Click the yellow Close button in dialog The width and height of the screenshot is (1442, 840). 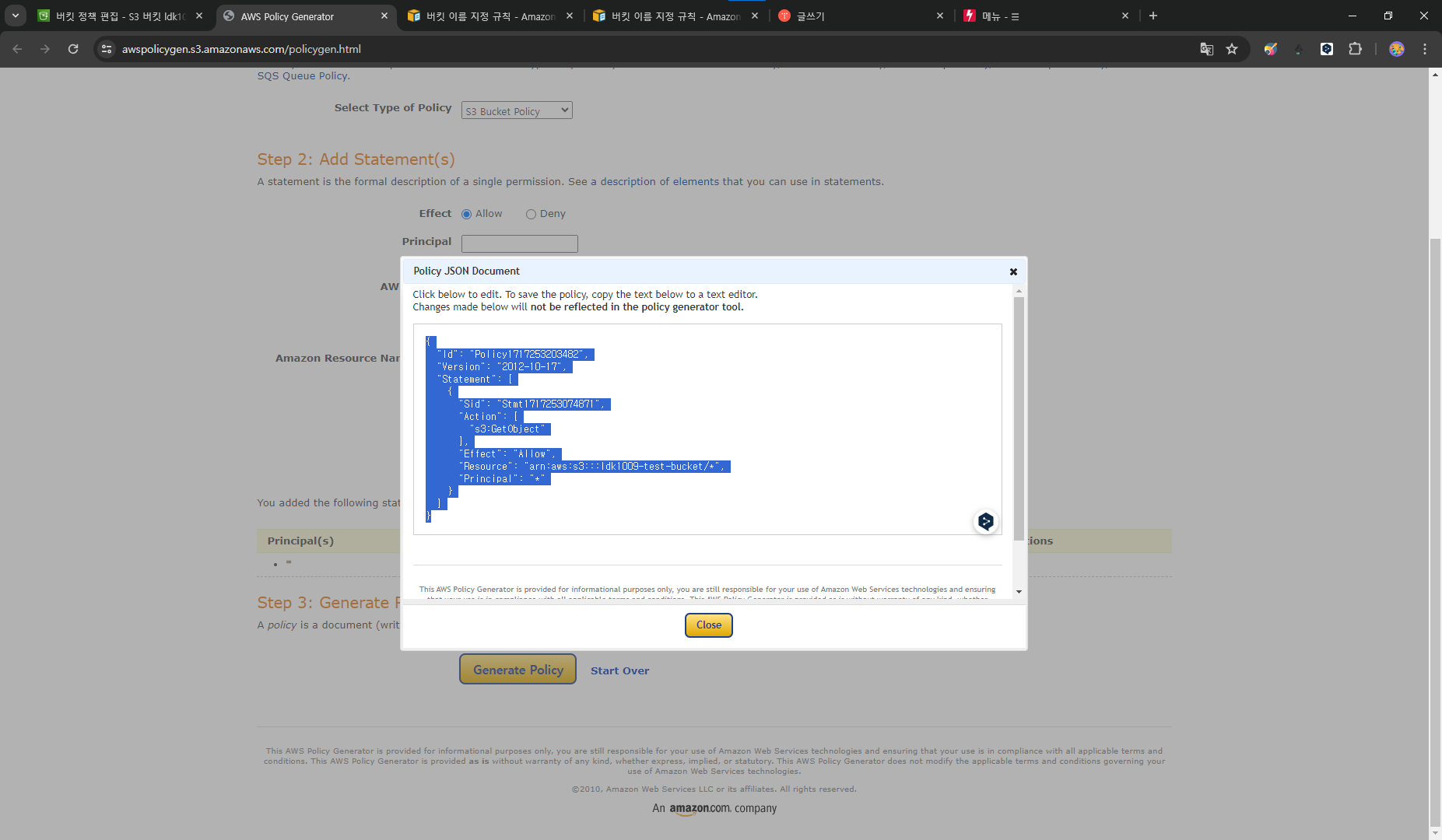point(708,625)
